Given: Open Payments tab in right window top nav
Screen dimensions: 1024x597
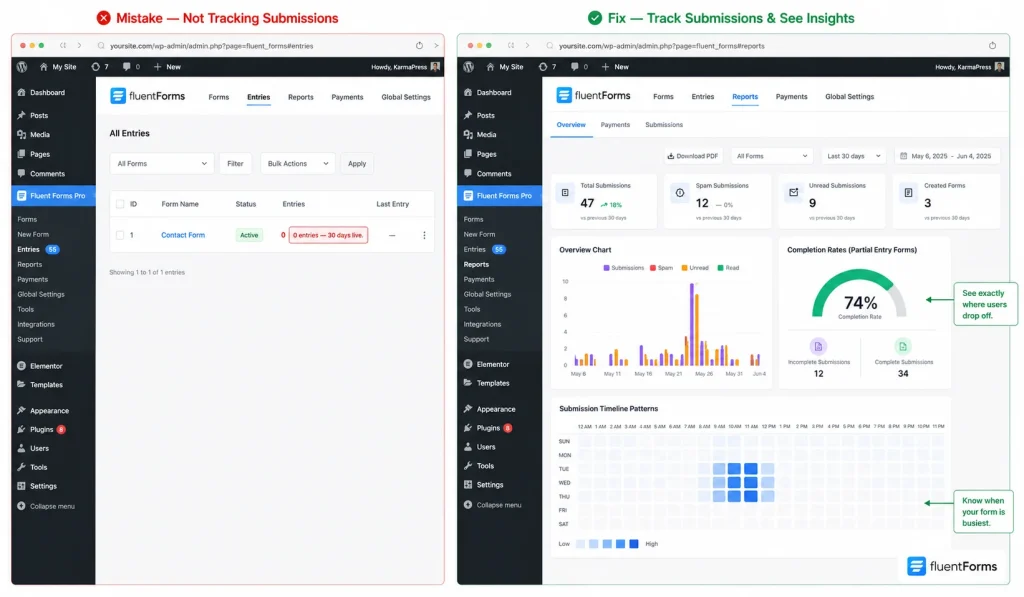Looking at the screenshot, I should (x=791, y=97).
